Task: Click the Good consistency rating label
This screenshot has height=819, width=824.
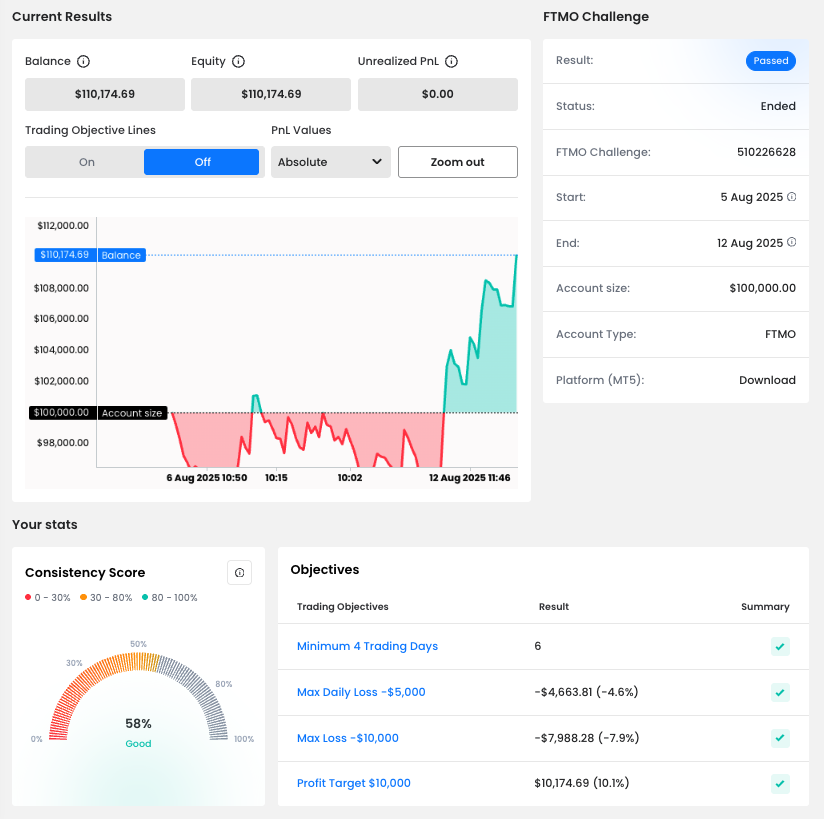Action: (138, 743)
